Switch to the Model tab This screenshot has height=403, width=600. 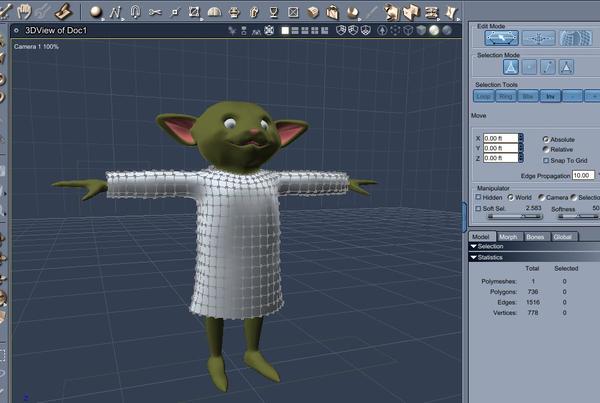coord(481,237)
